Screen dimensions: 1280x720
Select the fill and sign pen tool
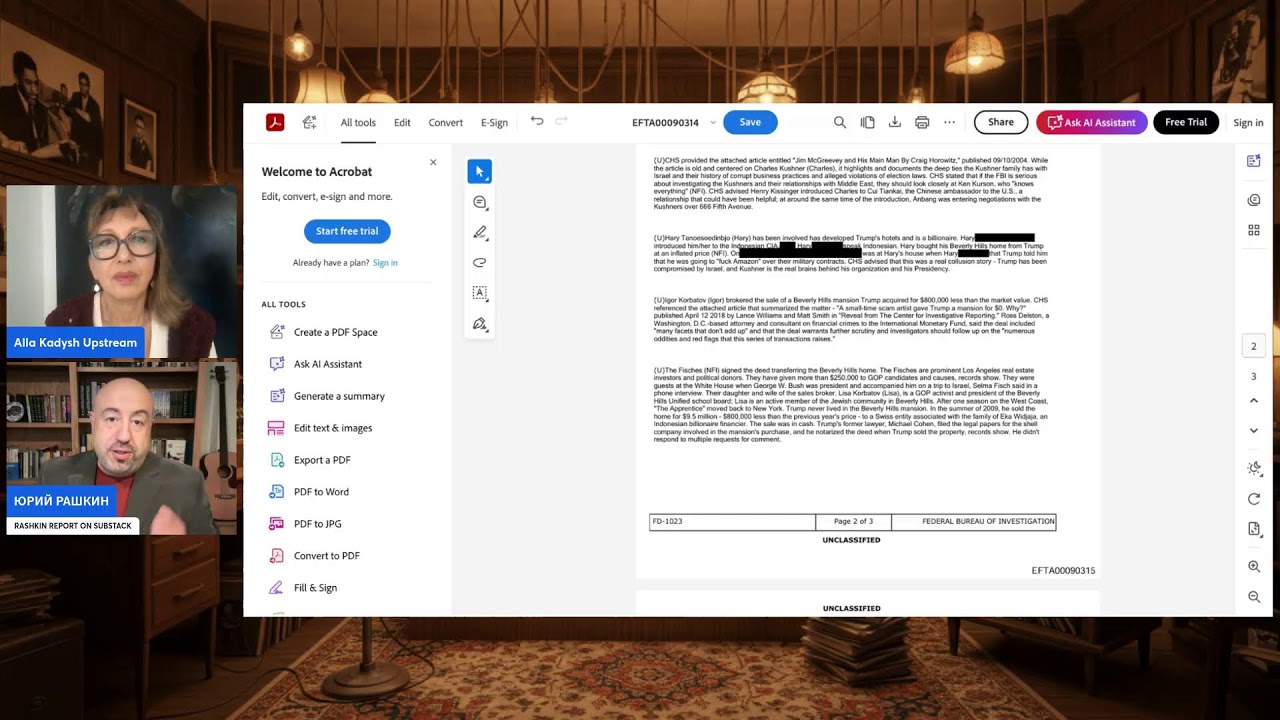[x=479, y=324]
